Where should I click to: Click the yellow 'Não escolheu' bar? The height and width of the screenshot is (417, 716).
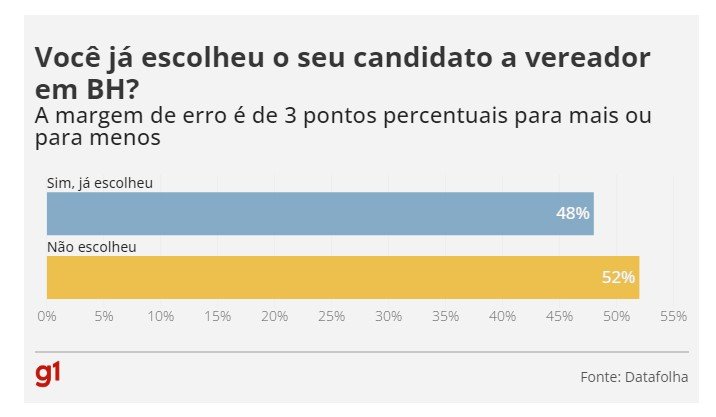(340, 277)
